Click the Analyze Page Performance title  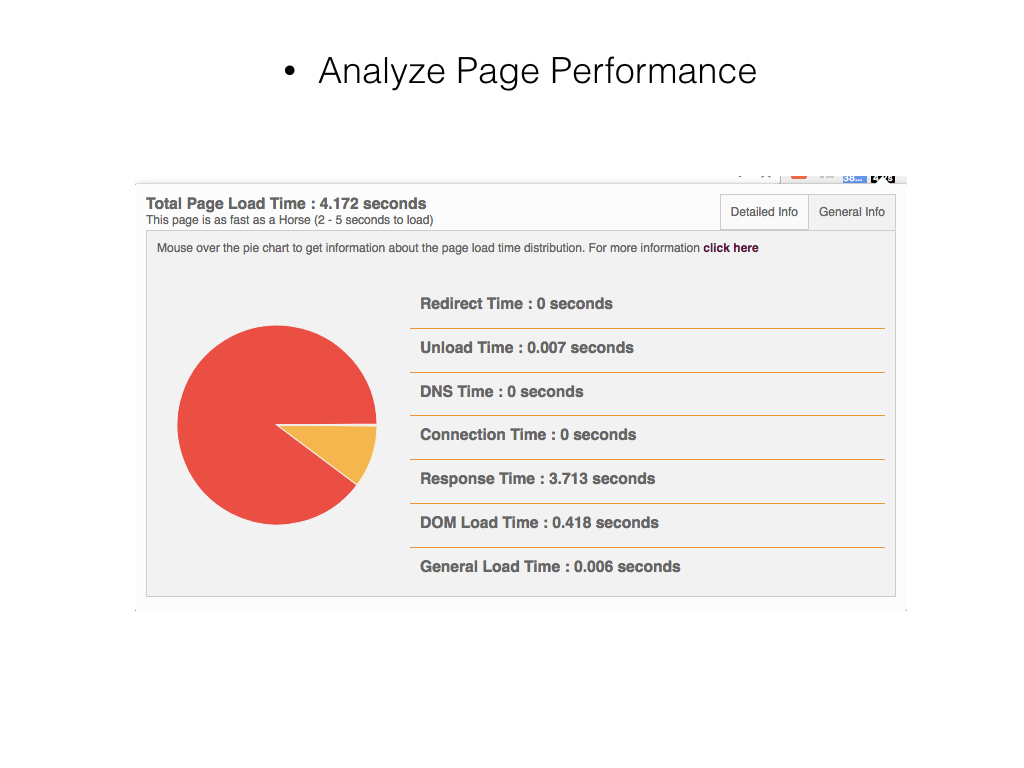click(x=537, y=71)
